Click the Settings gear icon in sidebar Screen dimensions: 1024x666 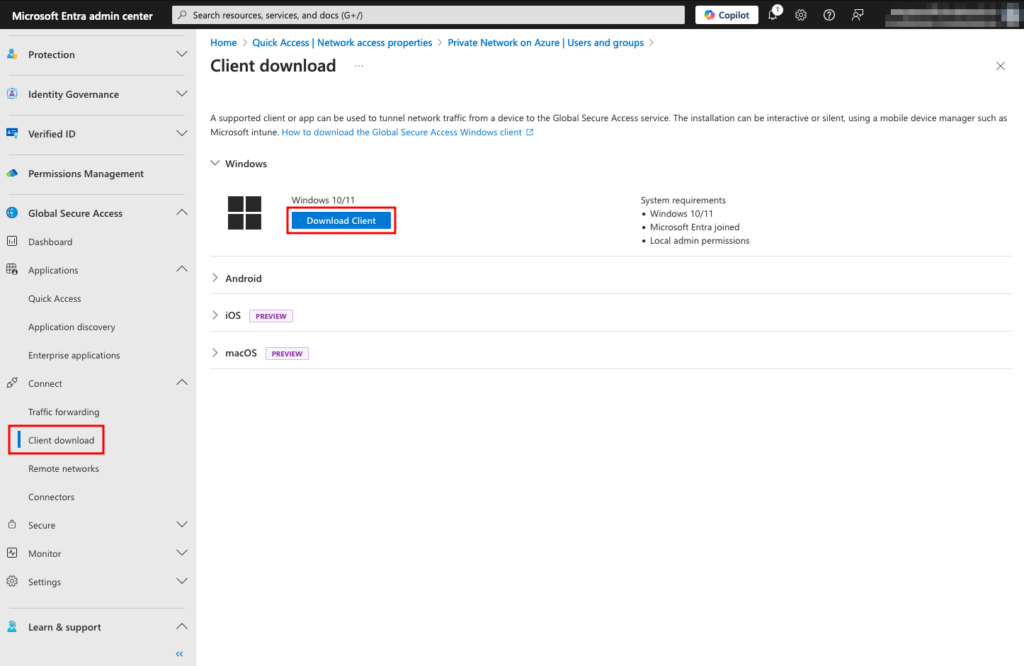pos(12,581)
